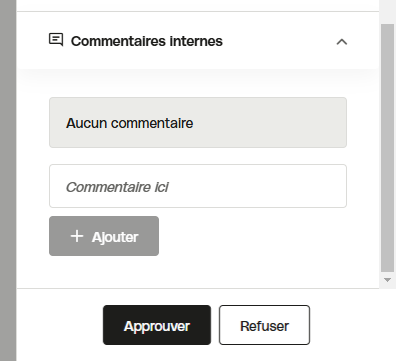The width and height of the screenshot is (396, 361).
Task: Collapse the Commentaires internes section with chevron
Action: (342, 42)
